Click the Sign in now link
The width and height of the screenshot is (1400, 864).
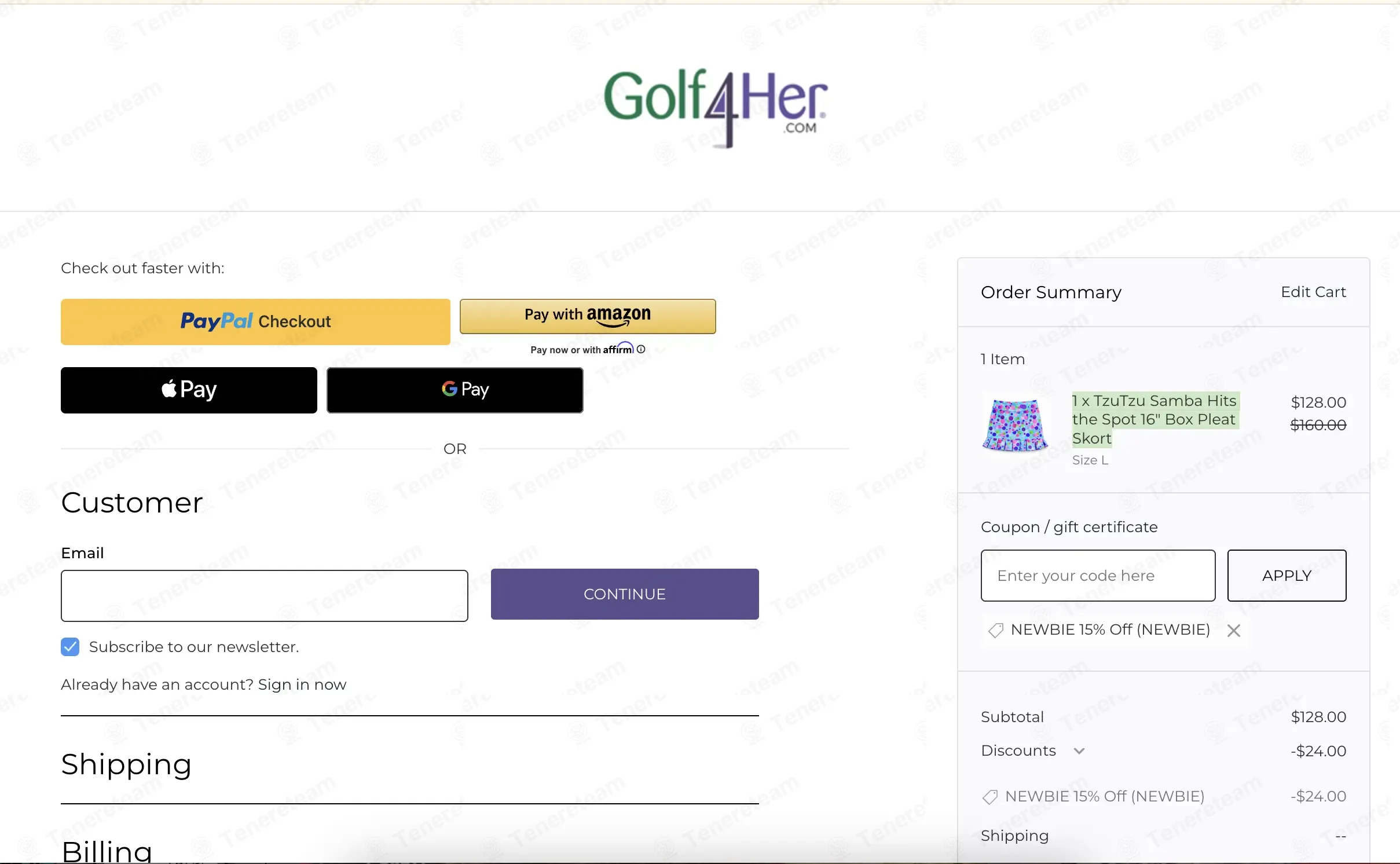click(302, 684)
